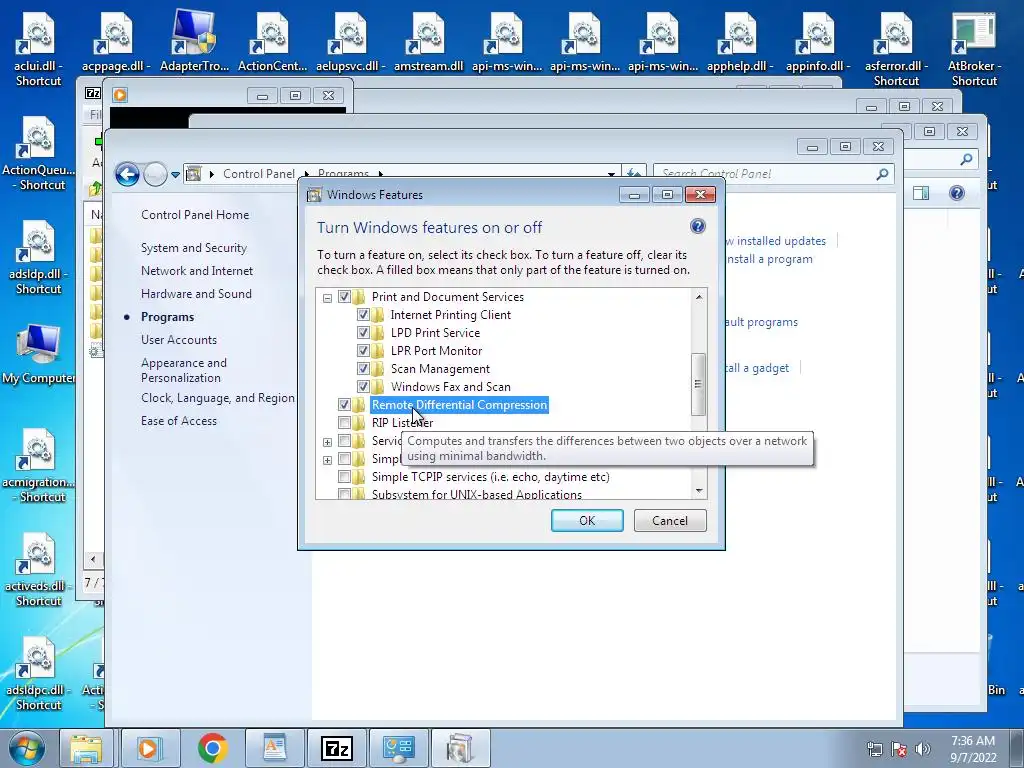Screen dimensions: 1024x768
Task: Uncheck LPR Port Monitor checkbox
Action: (363, 351)
